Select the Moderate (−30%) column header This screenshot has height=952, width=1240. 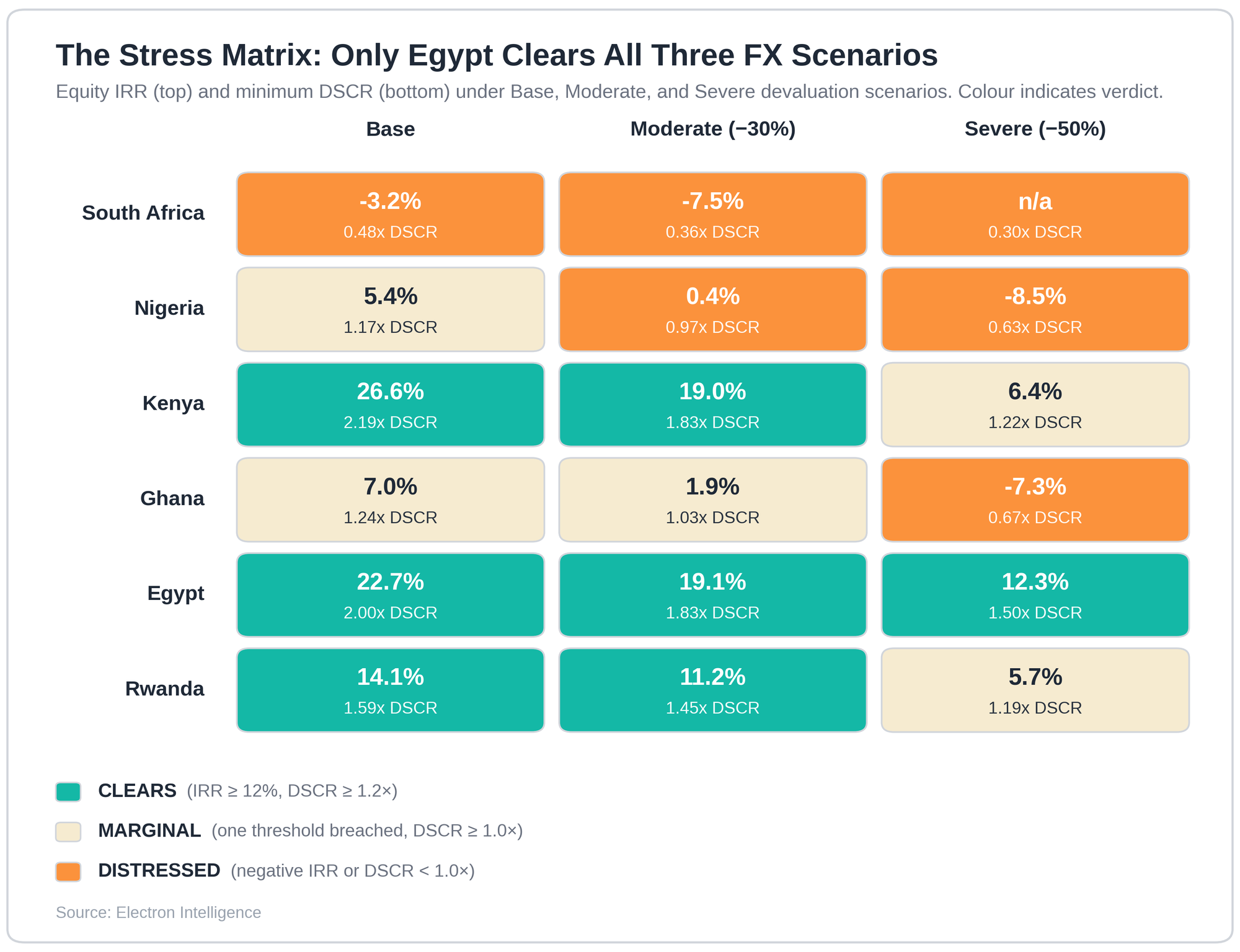coord(713,129)
